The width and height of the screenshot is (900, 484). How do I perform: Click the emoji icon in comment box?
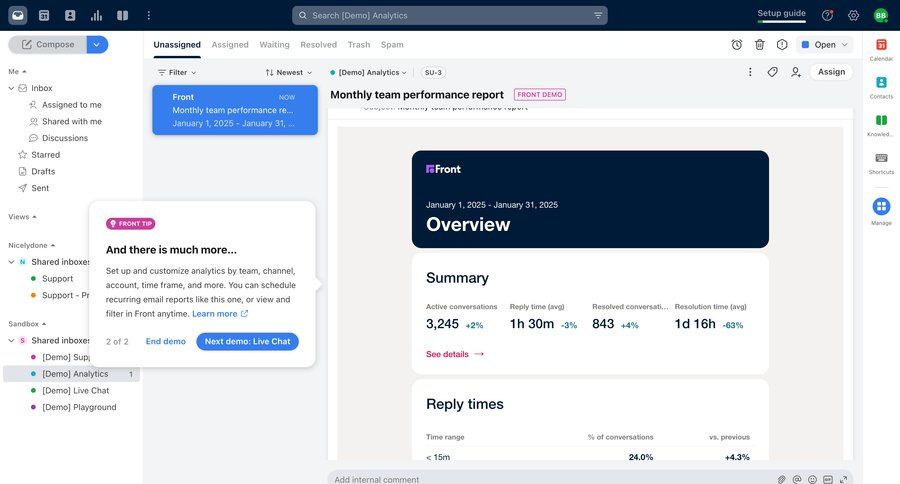click(x=812, y=479)
